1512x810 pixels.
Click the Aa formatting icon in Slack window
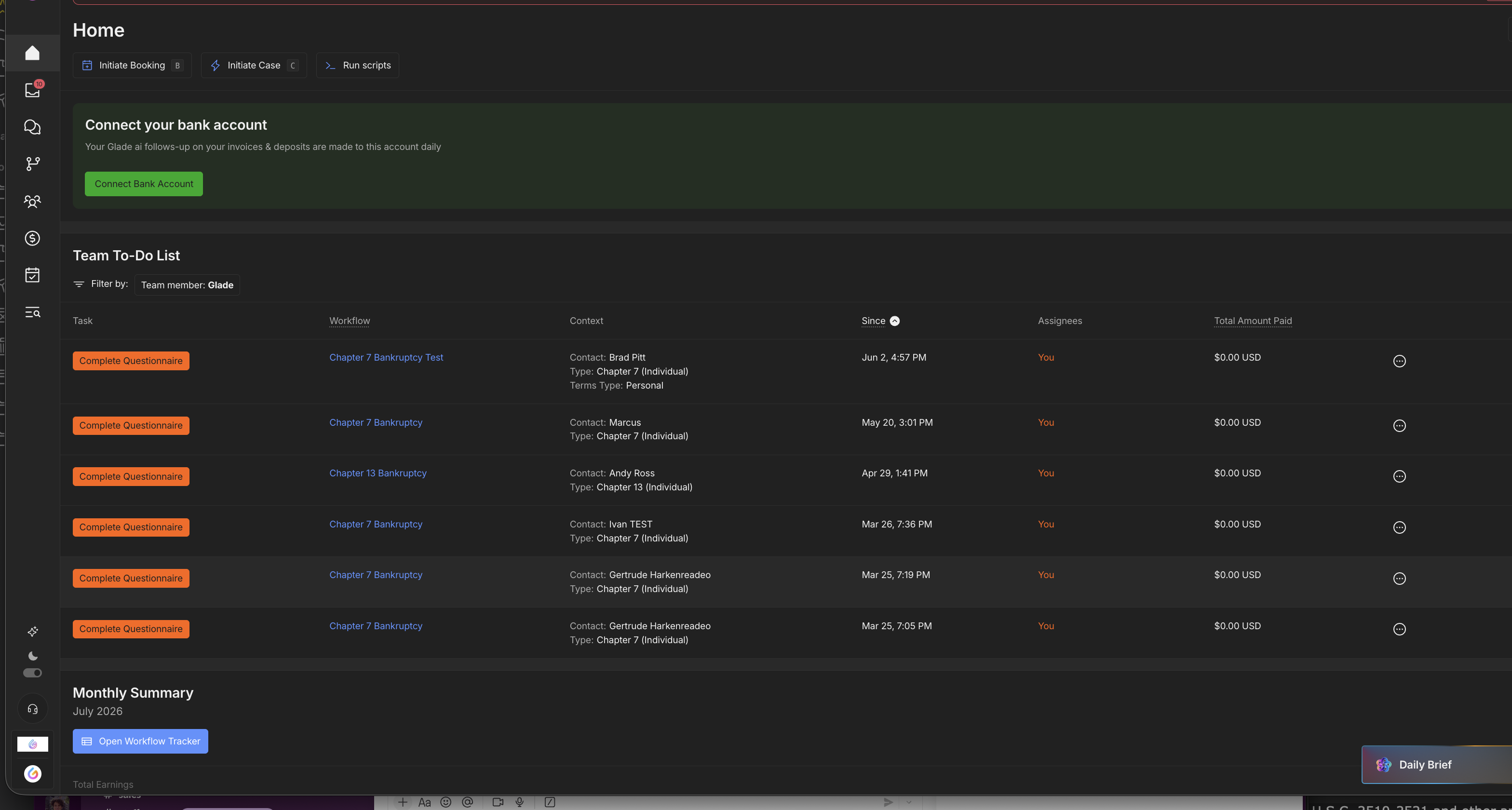pos(424,802)
